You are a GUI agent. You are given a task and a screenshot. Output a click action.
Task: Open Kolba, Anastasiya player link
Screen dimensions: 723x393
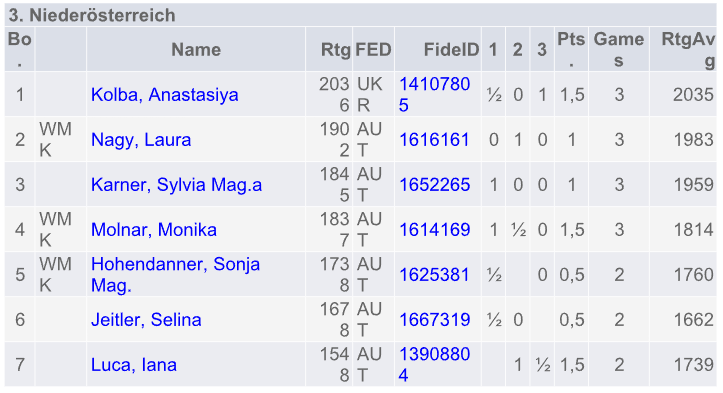pyautogui.click(x=165, y=95)
